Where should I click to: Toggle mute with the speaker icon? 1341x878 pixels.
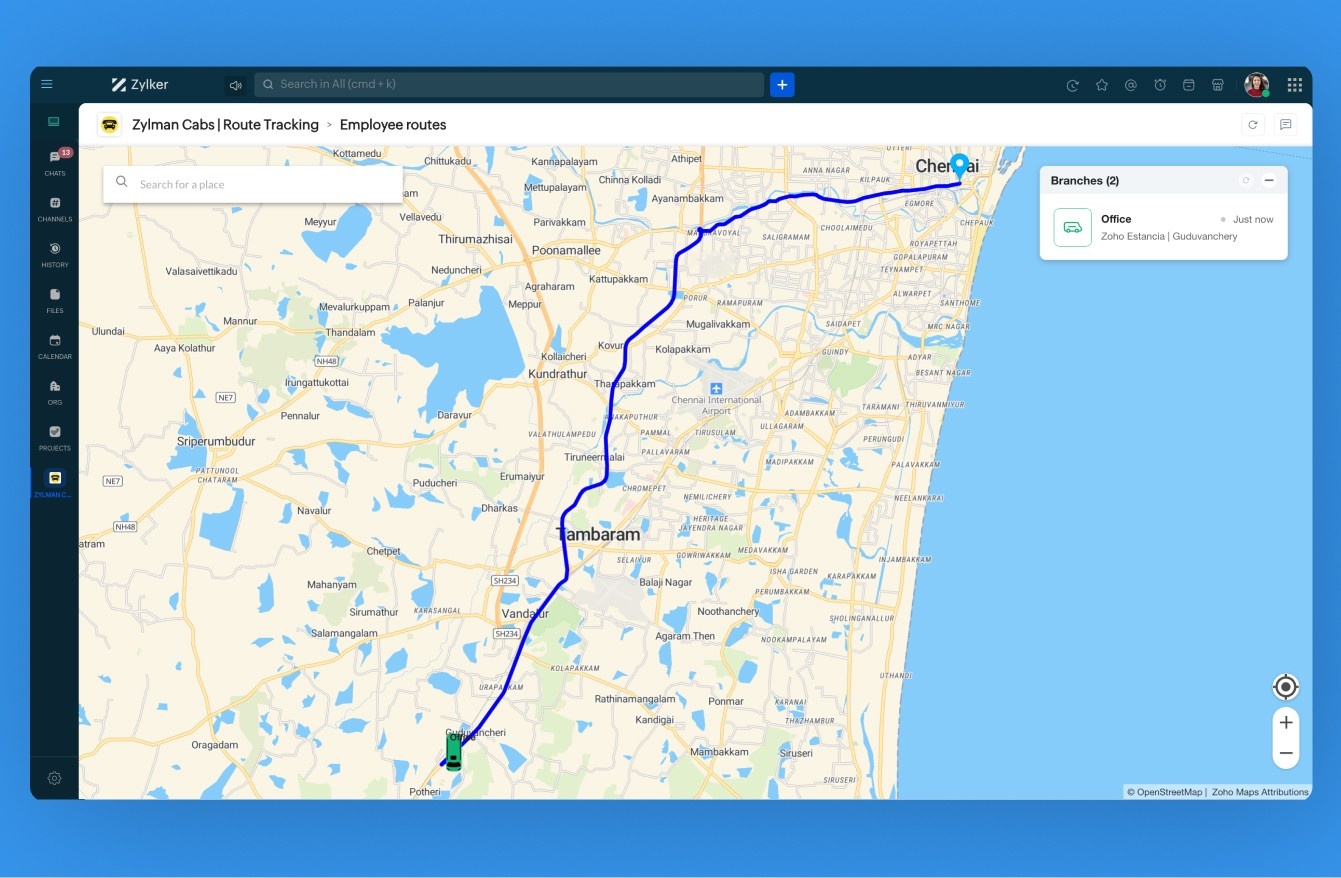[235, 84]
